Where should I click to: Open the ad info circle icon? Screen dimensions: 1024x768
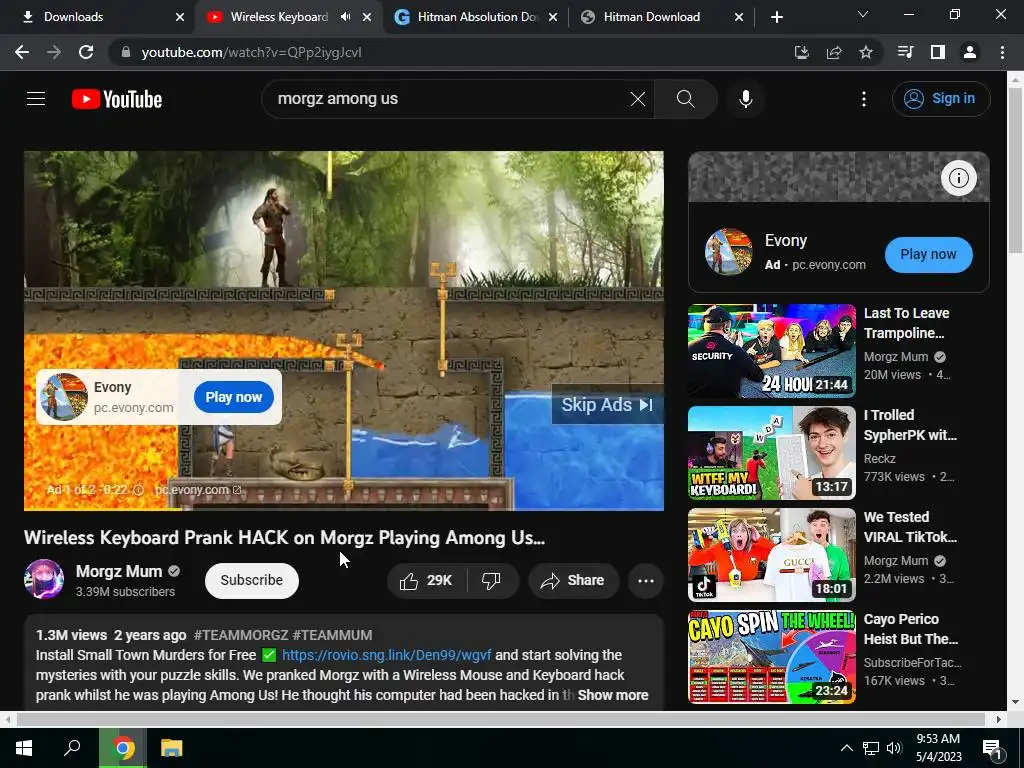pyautogui.click(x=958, y=178)
